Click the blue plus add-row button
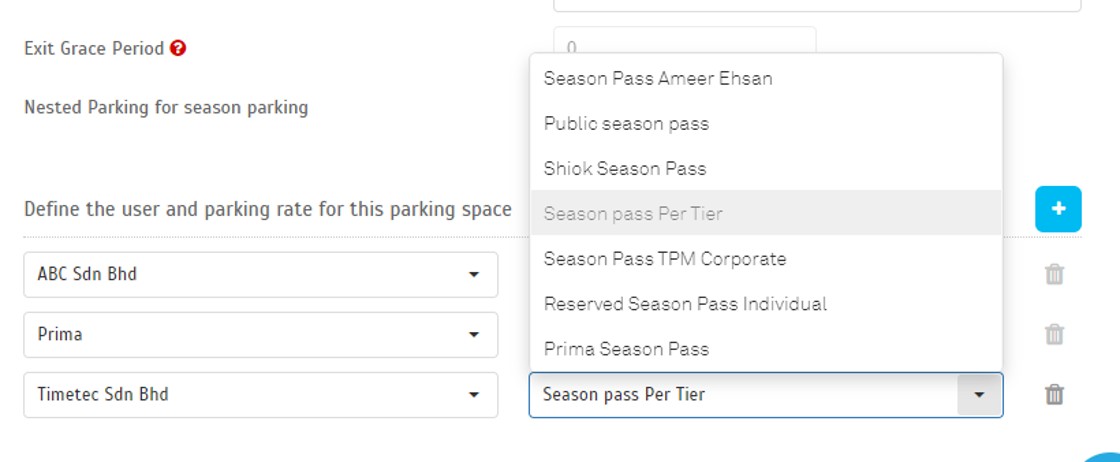This screenshot has height=462, width=1120. point(1058,209)
